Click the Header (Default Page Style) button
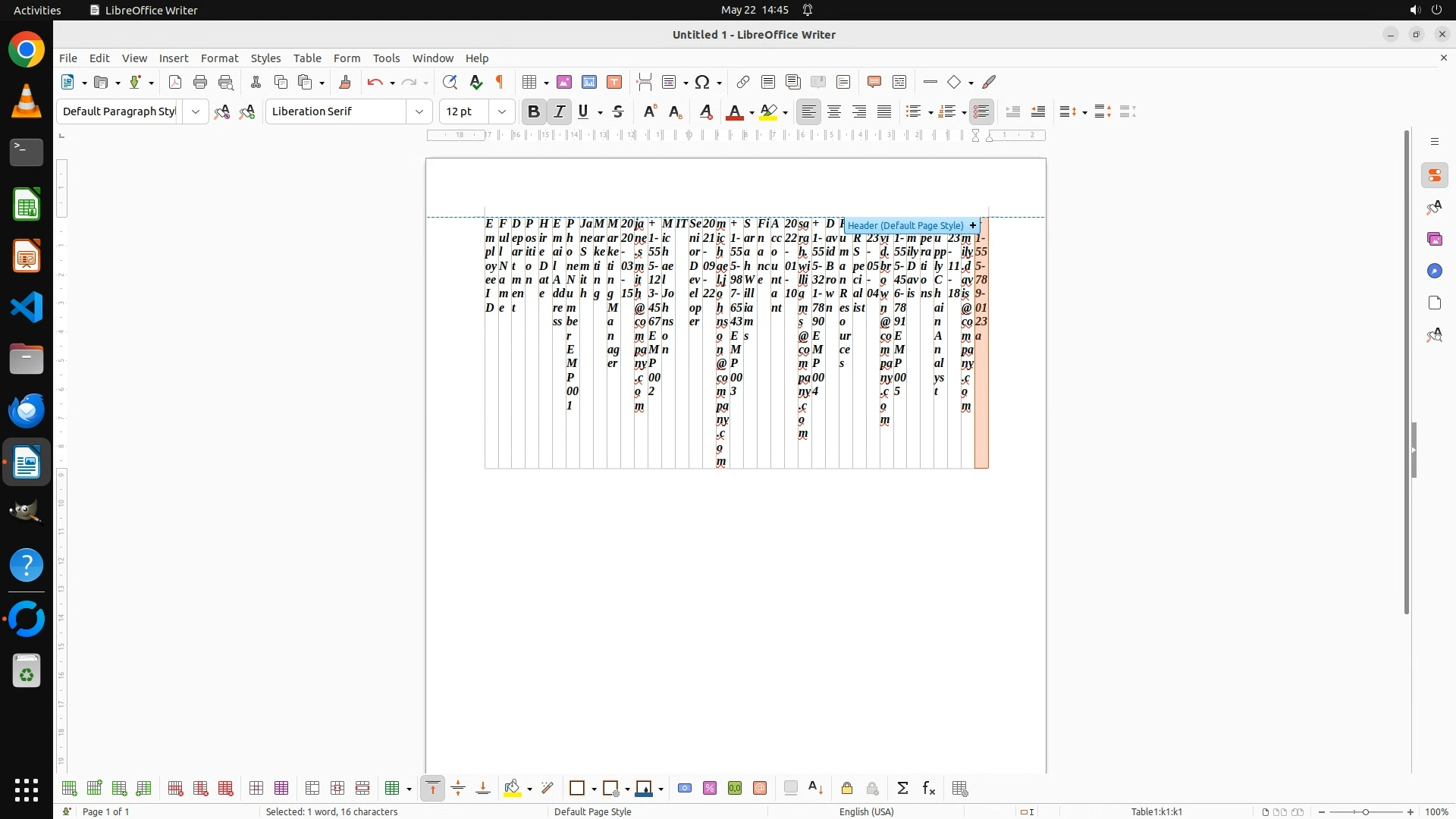The width and height of the screenshot is (1456, 819). tap(905, 225)
